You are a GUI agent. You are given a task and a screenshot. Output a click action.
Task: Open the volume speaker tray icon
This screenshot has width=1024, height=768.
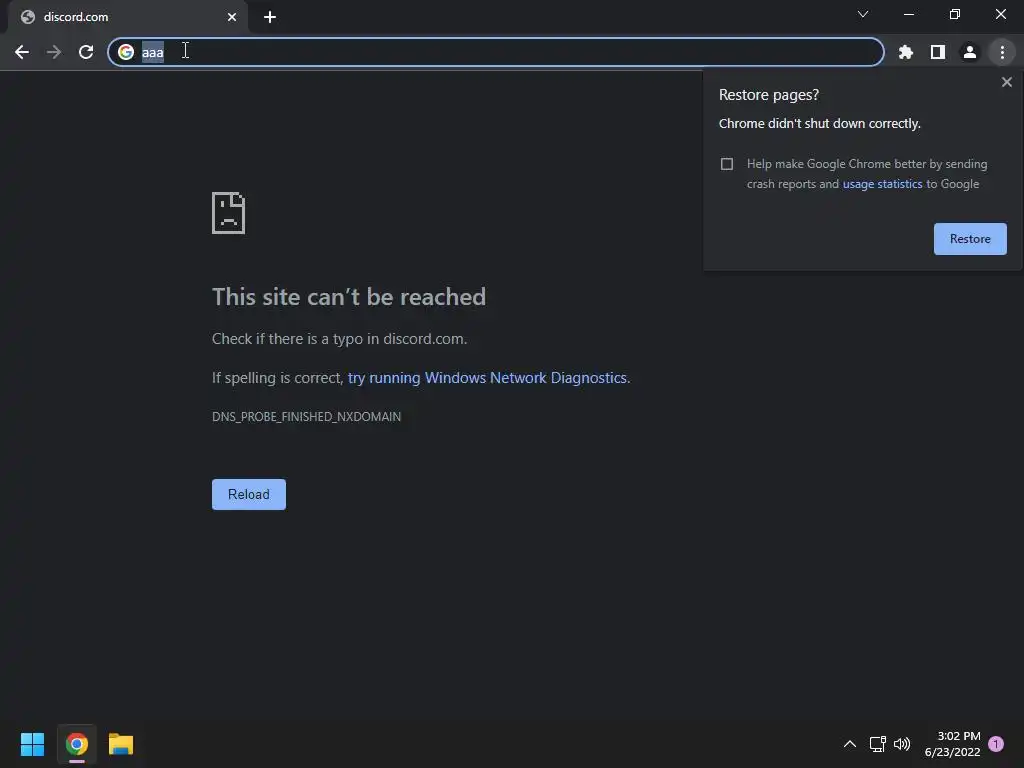pos(902,744)
